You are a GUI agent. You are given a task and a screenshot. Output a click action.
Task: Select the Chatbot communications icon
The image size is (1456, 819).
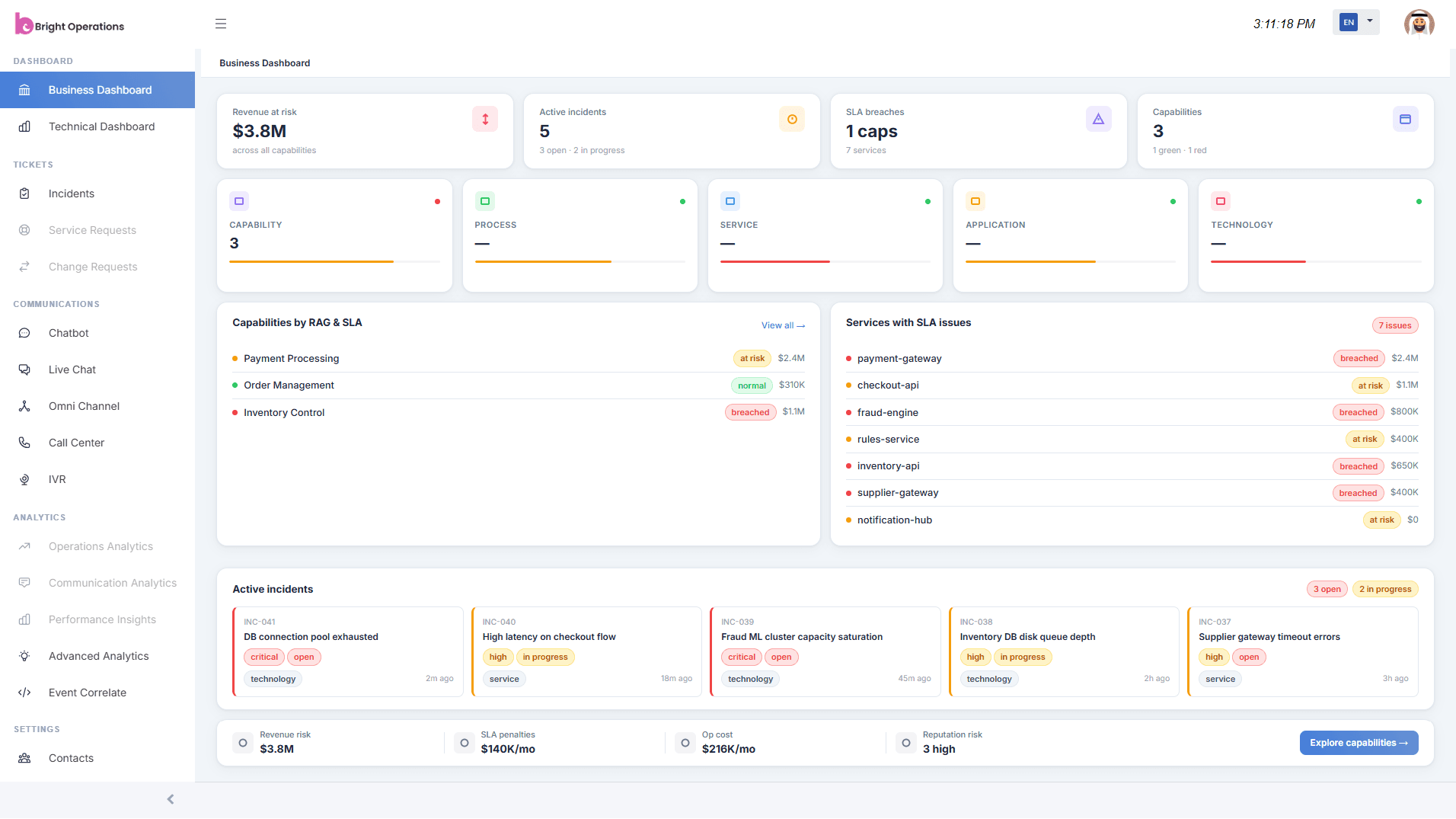click(x=24, y=333)
